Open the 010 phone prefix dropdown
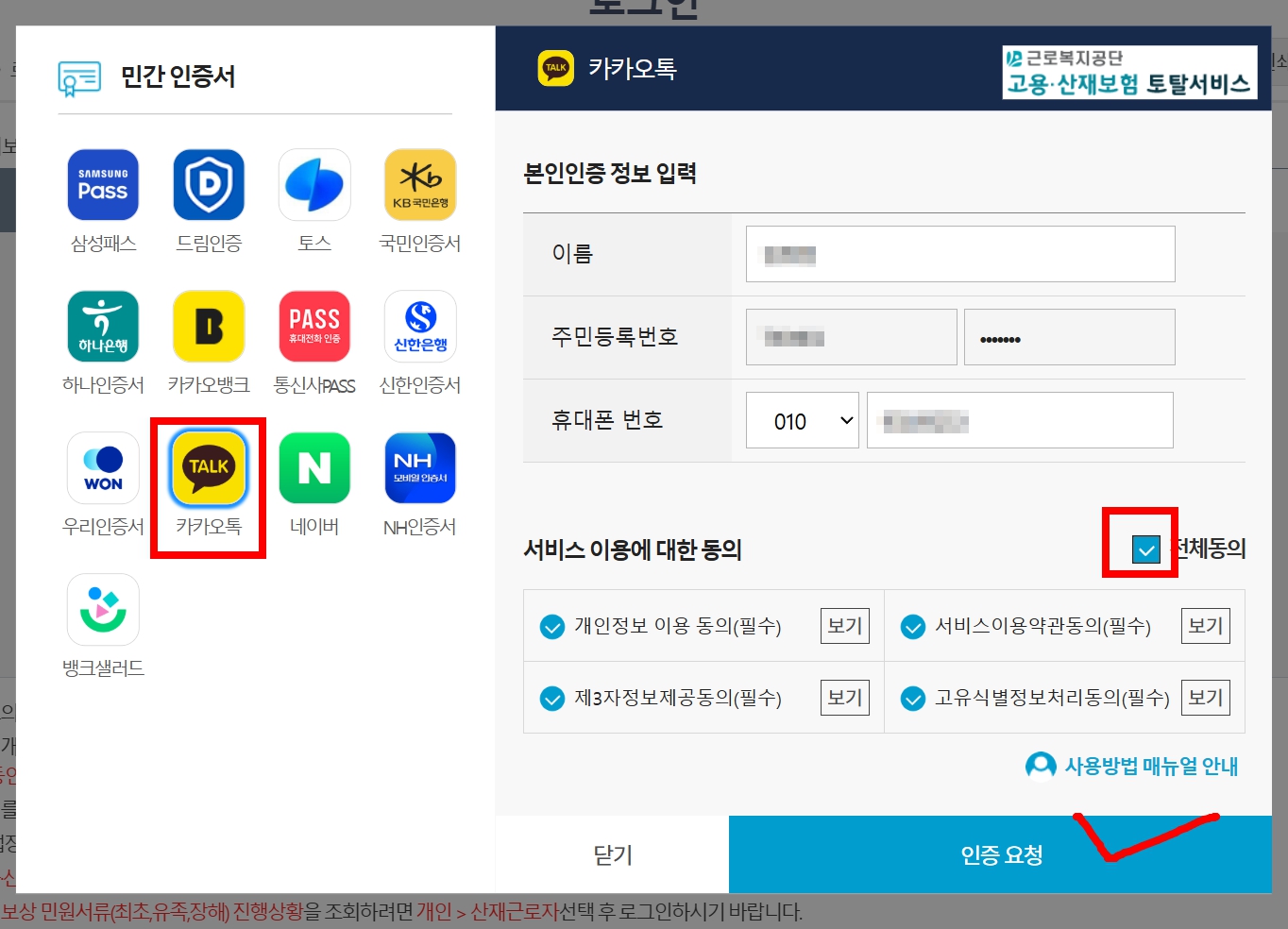Image resolution: width=1288 pixels, height=929 pixels. [x=803, y=420]
